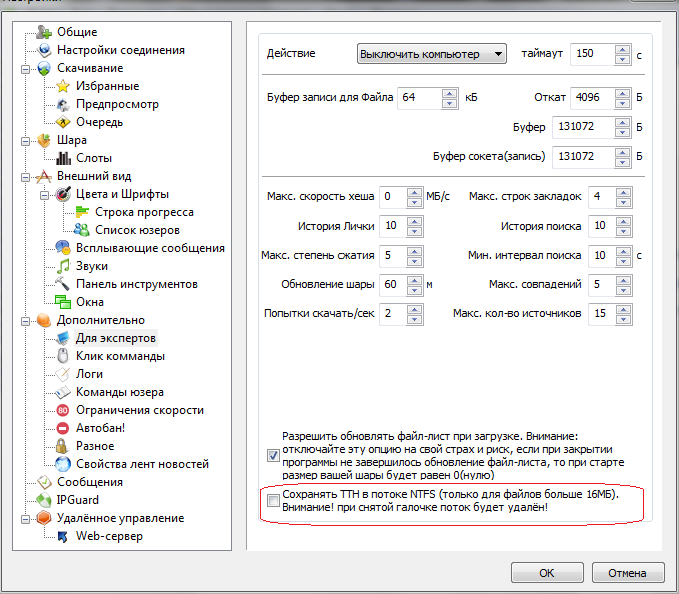Click the Слоты bars icon

coord(63,158)
